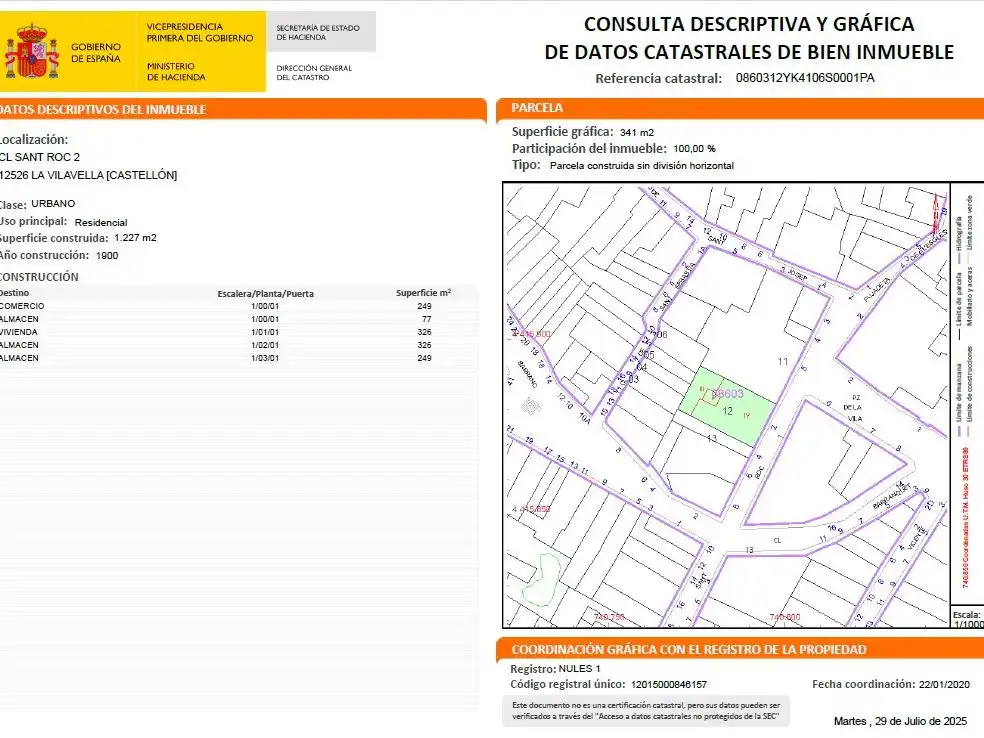
Task: Click the green contour outline on the map
Action: click(542, 580)
